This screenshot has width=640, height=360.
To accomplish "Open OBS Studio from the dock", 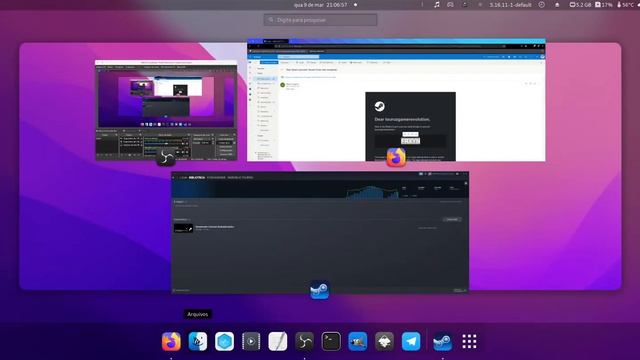I will 304,341.
